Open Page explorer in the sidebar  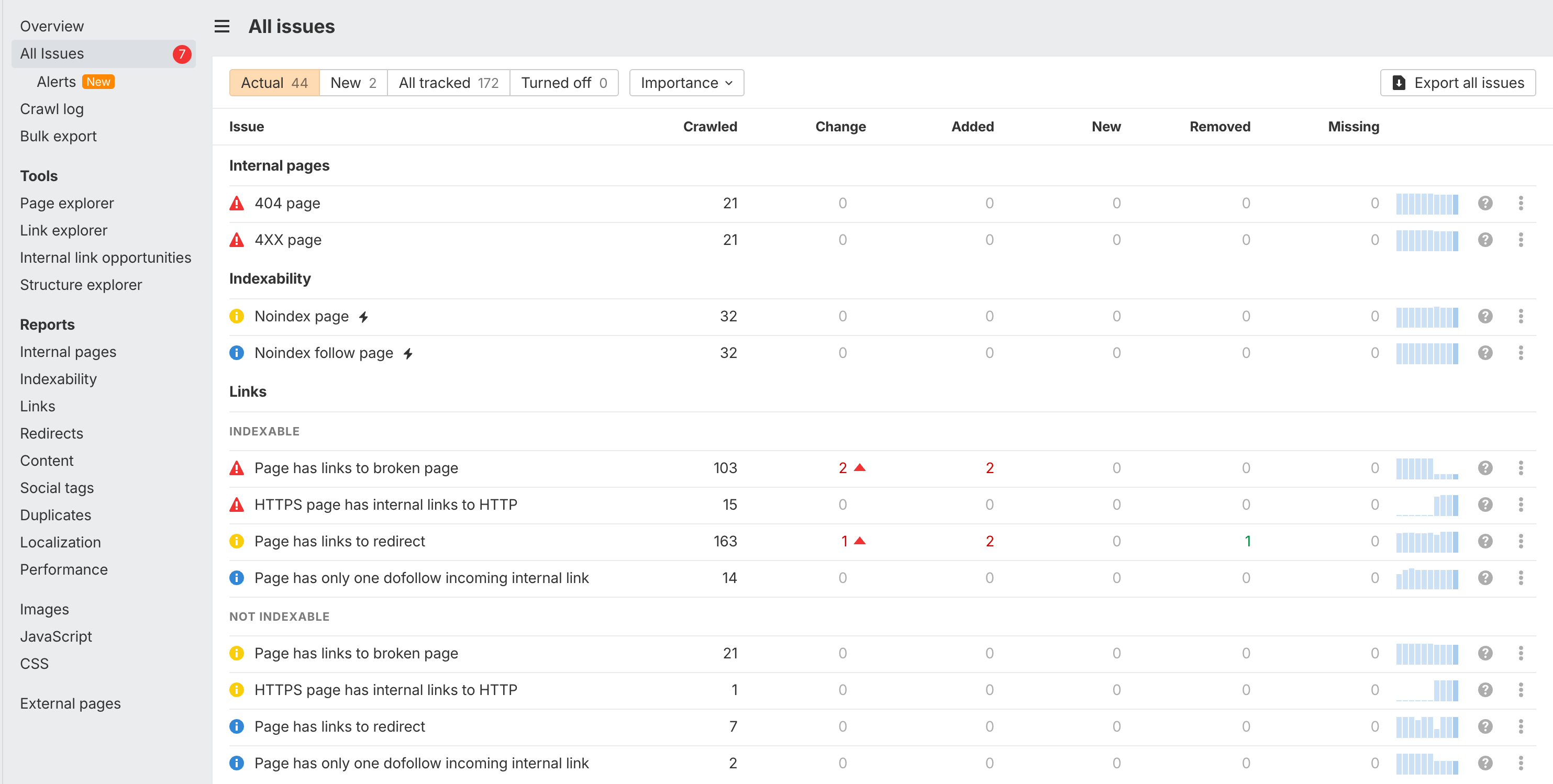coord(67,203)
